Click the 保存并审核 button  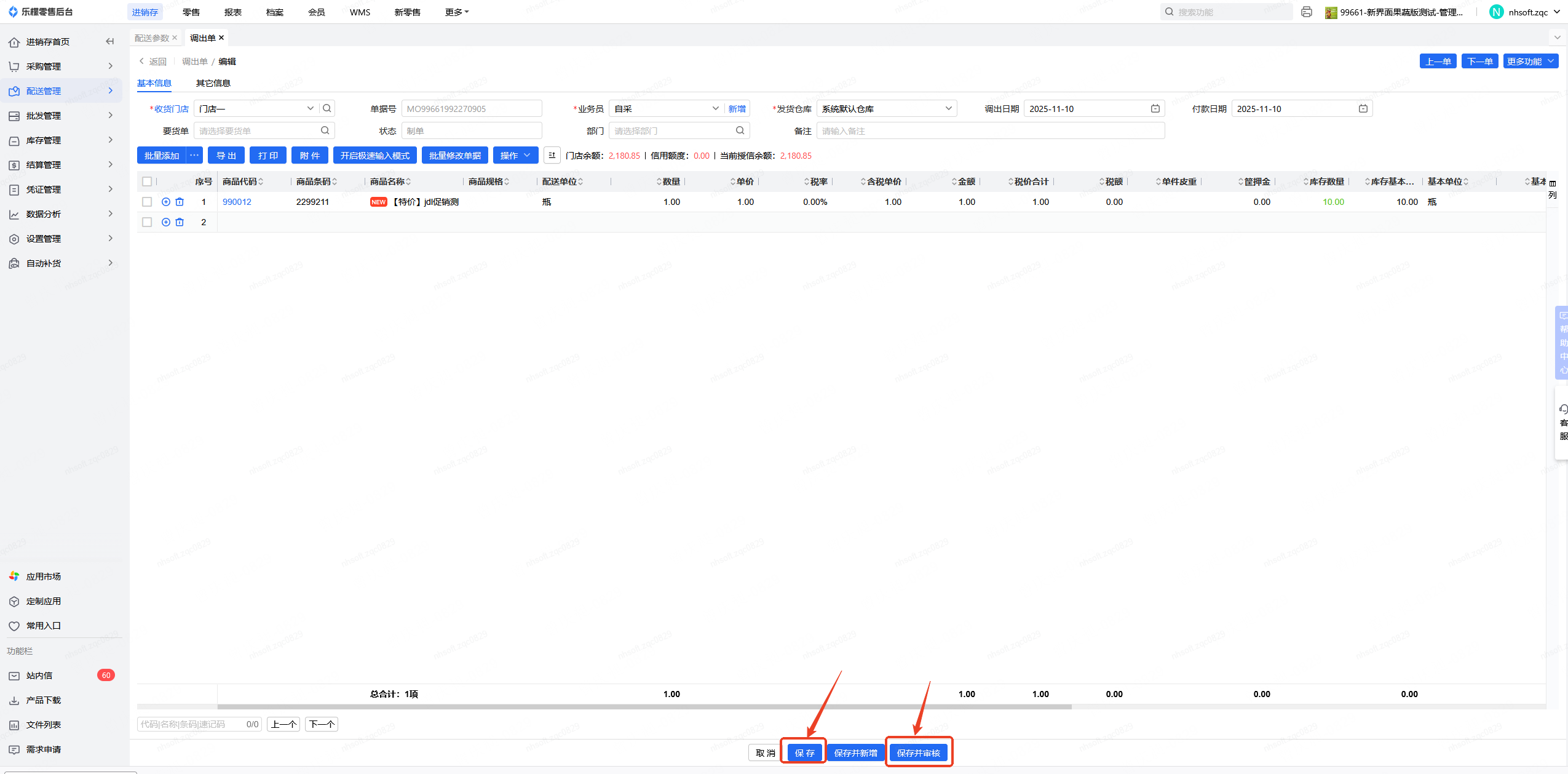click(918, 753)
